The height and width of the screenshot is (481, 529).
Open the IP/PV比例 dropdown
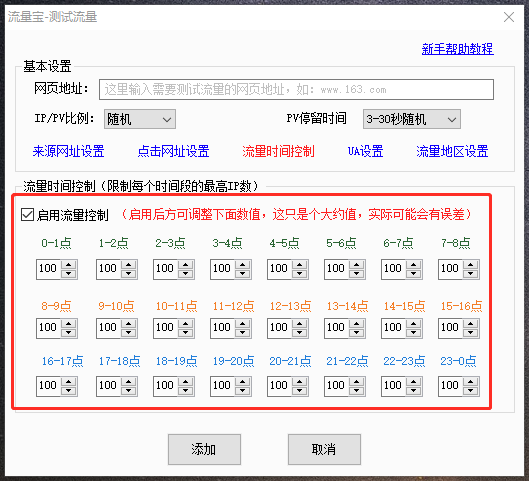(140, 119)
